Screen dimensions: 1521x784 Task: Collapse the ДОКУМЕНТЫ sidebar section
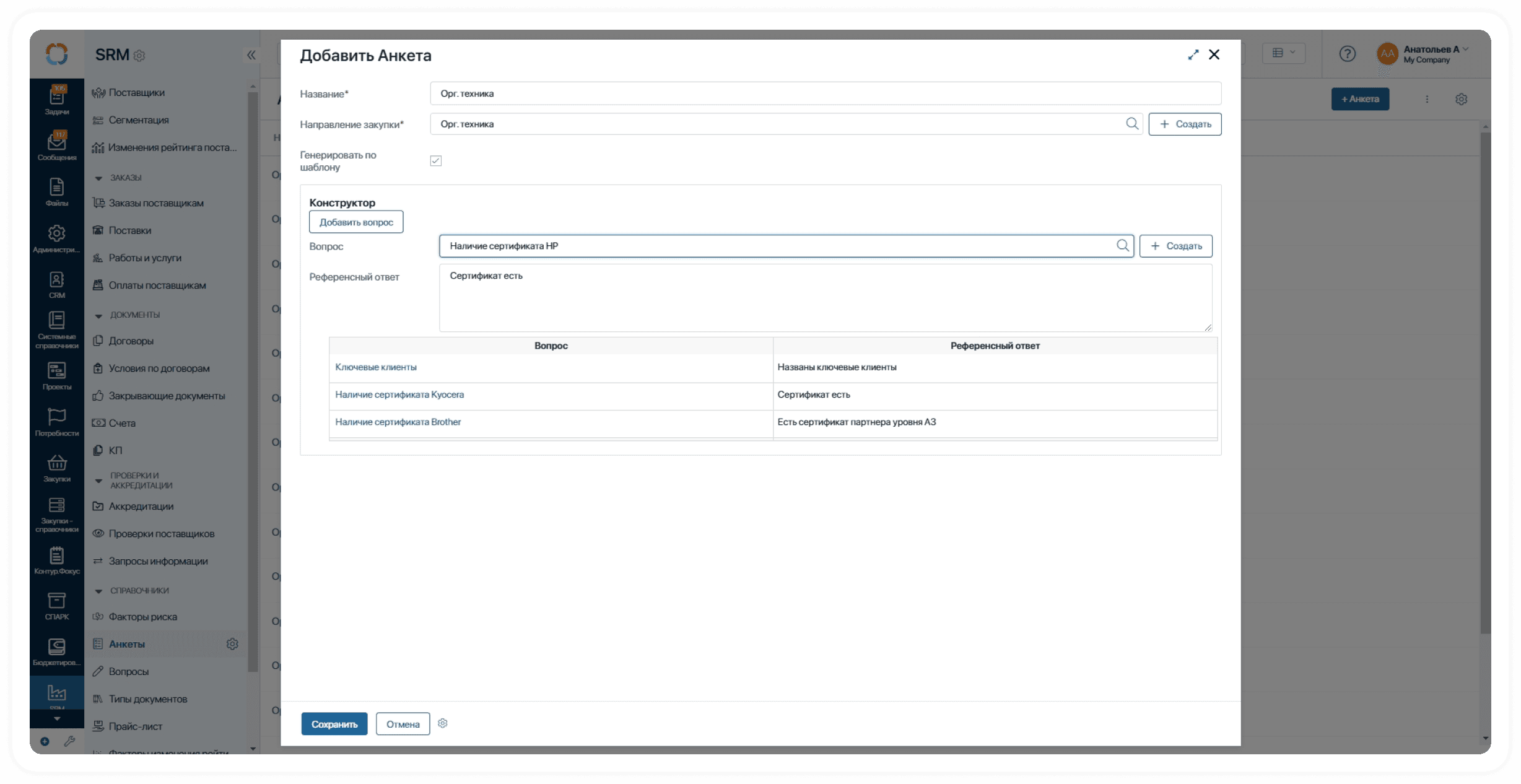coord(98,316)
